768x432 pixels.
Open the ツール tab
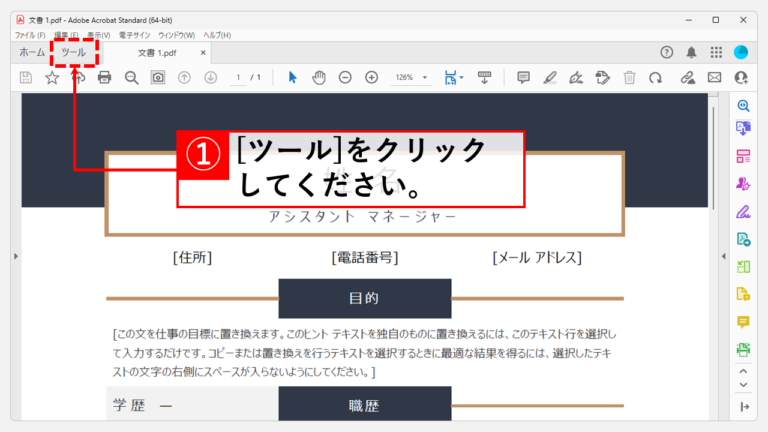(x=73, y=52)
